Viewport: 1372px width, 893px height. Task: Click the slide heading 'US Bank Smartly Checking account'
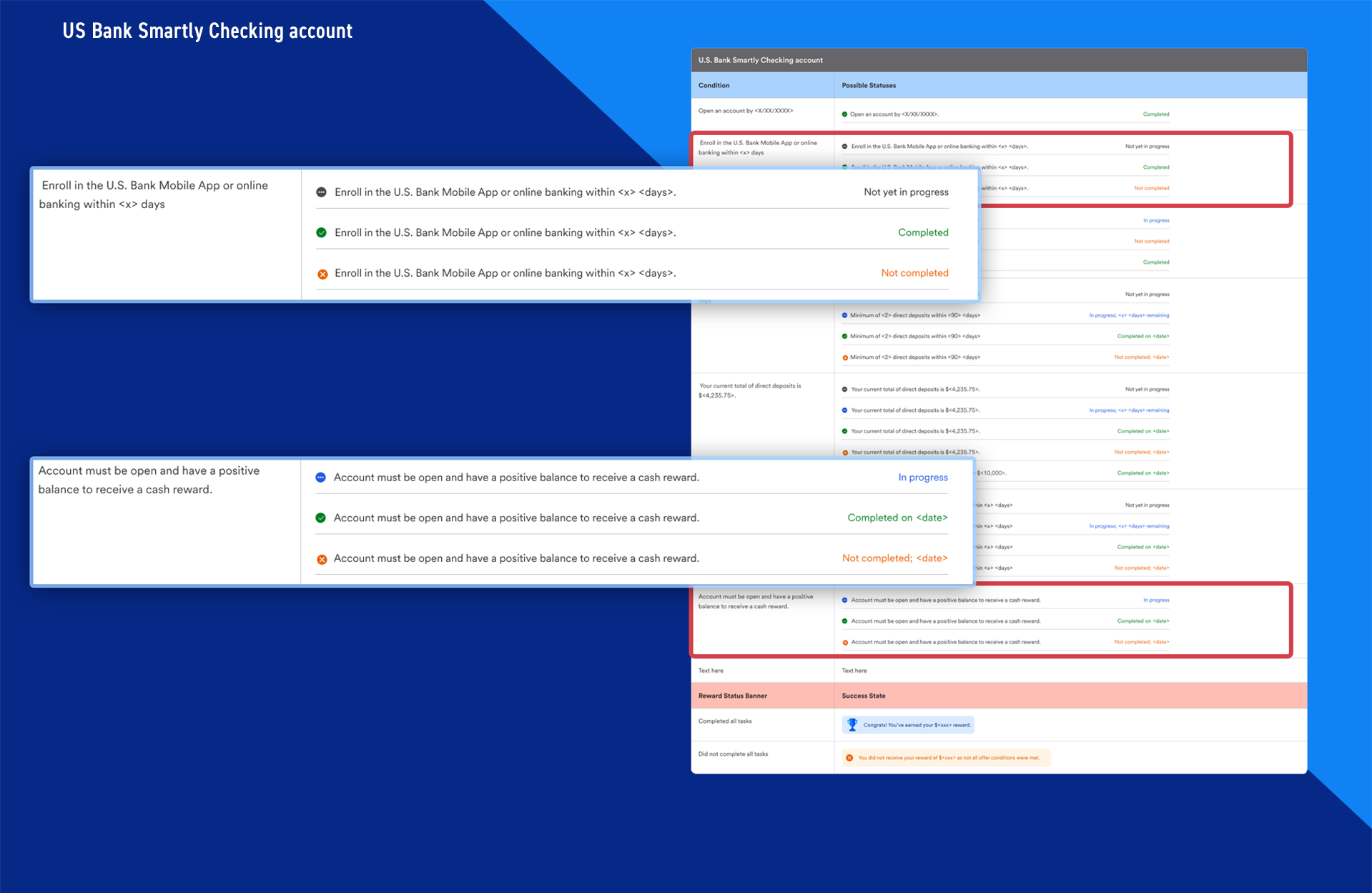click(207, 31)
